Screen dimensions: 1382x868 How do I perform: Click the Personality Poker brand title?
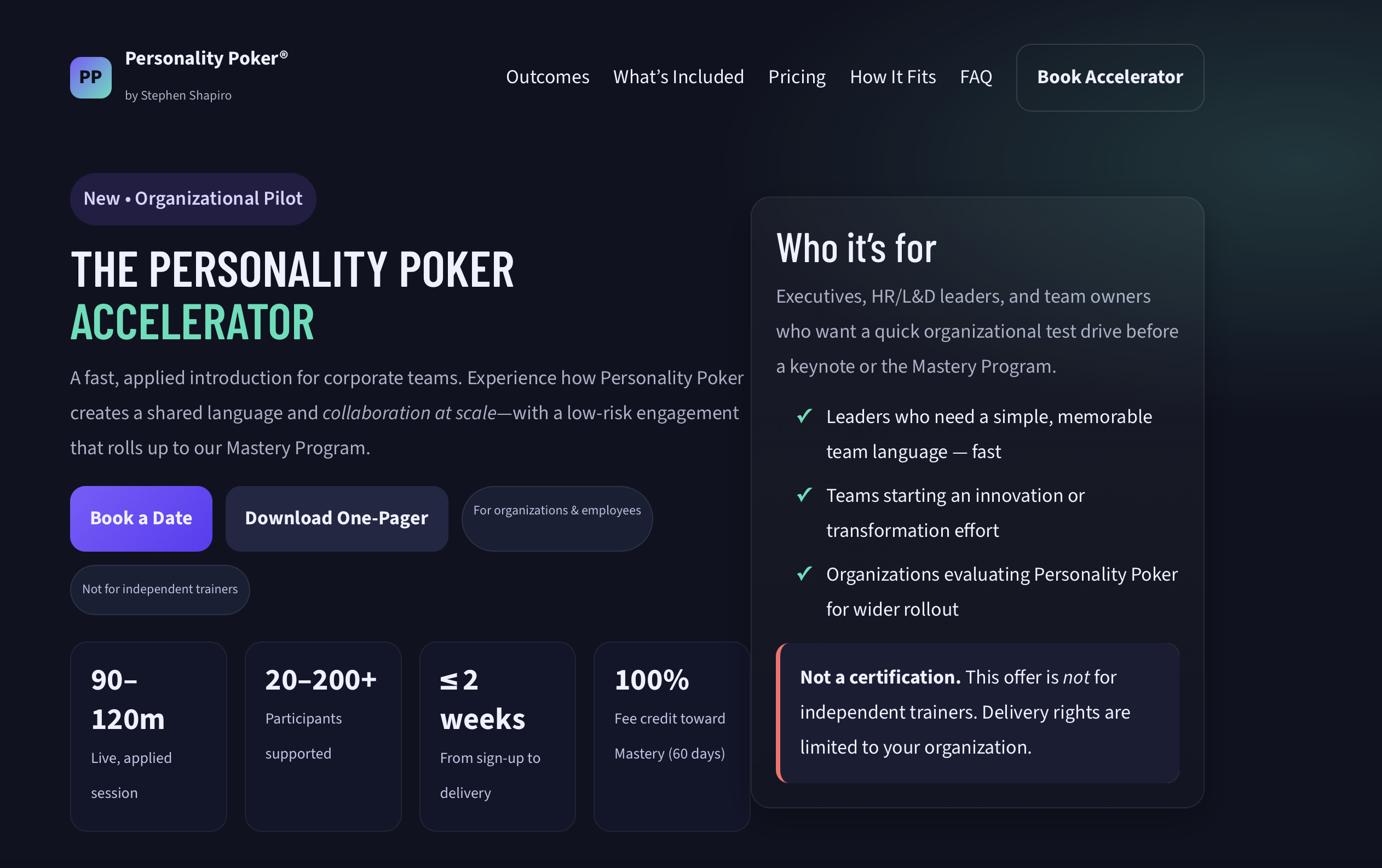tap(206, 59)
